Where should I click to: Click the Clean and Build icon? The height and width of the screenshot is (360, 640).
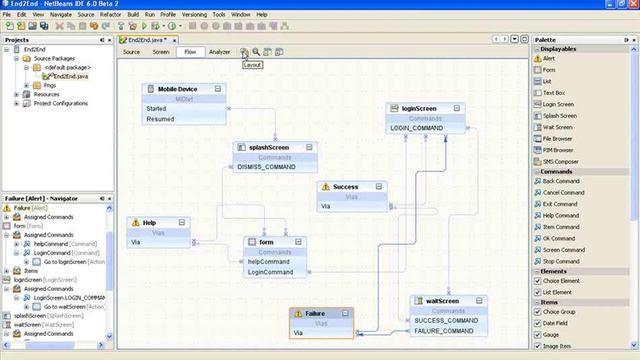click(x=132, y=26)
